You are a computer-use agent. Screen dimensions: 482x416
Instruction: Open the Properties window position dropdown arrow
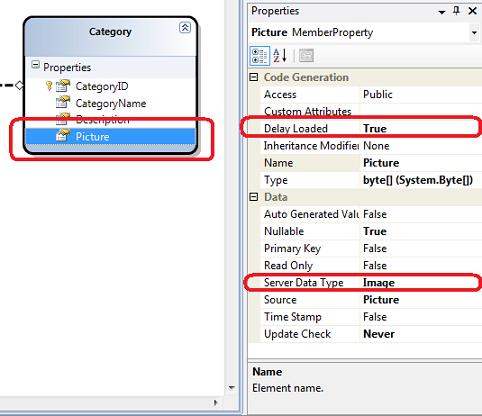tap(442, 12)
